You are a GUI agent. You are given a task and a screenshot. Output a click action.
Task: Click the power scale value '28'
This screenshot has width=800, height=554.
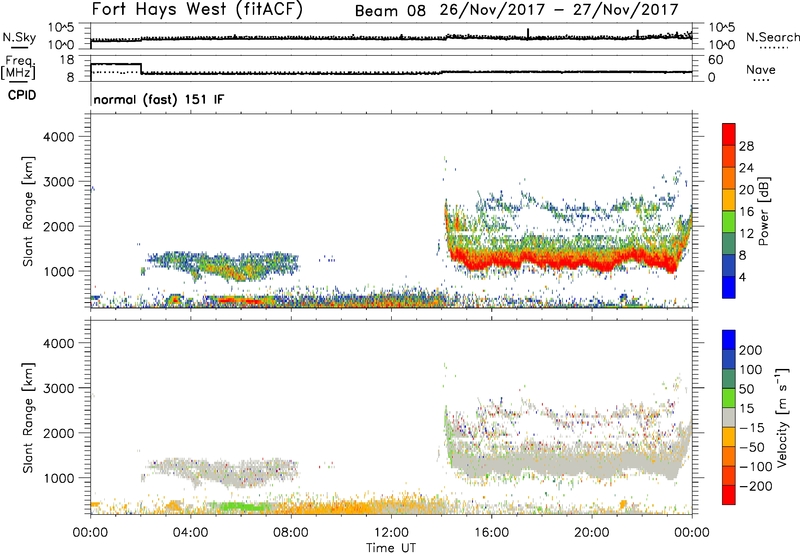click(x=746, y=146)
